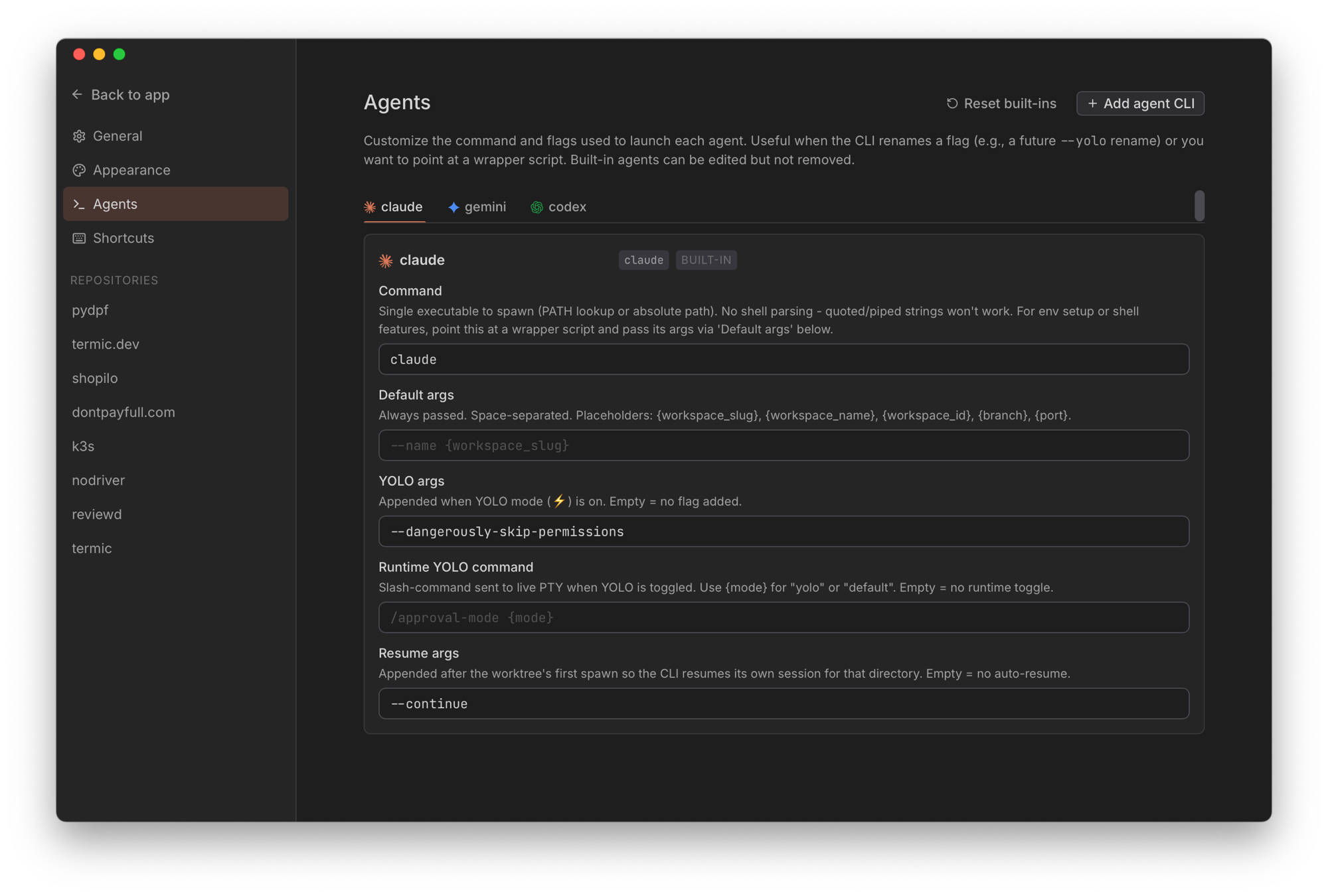Focus the YOLO args input field

point(784,532)
